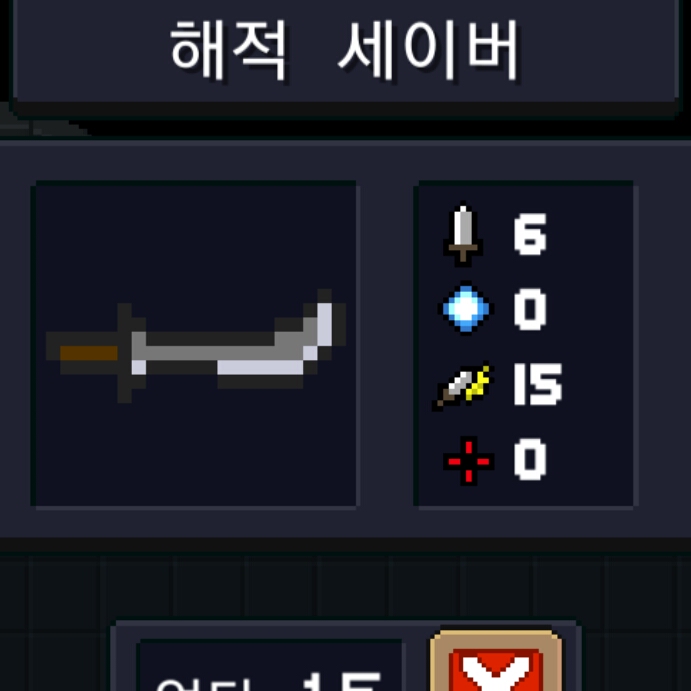Click the saber's dark crossguard
The width and height of the screenshot is (691, 691).
pyautogui.click(x=125, y=353)
